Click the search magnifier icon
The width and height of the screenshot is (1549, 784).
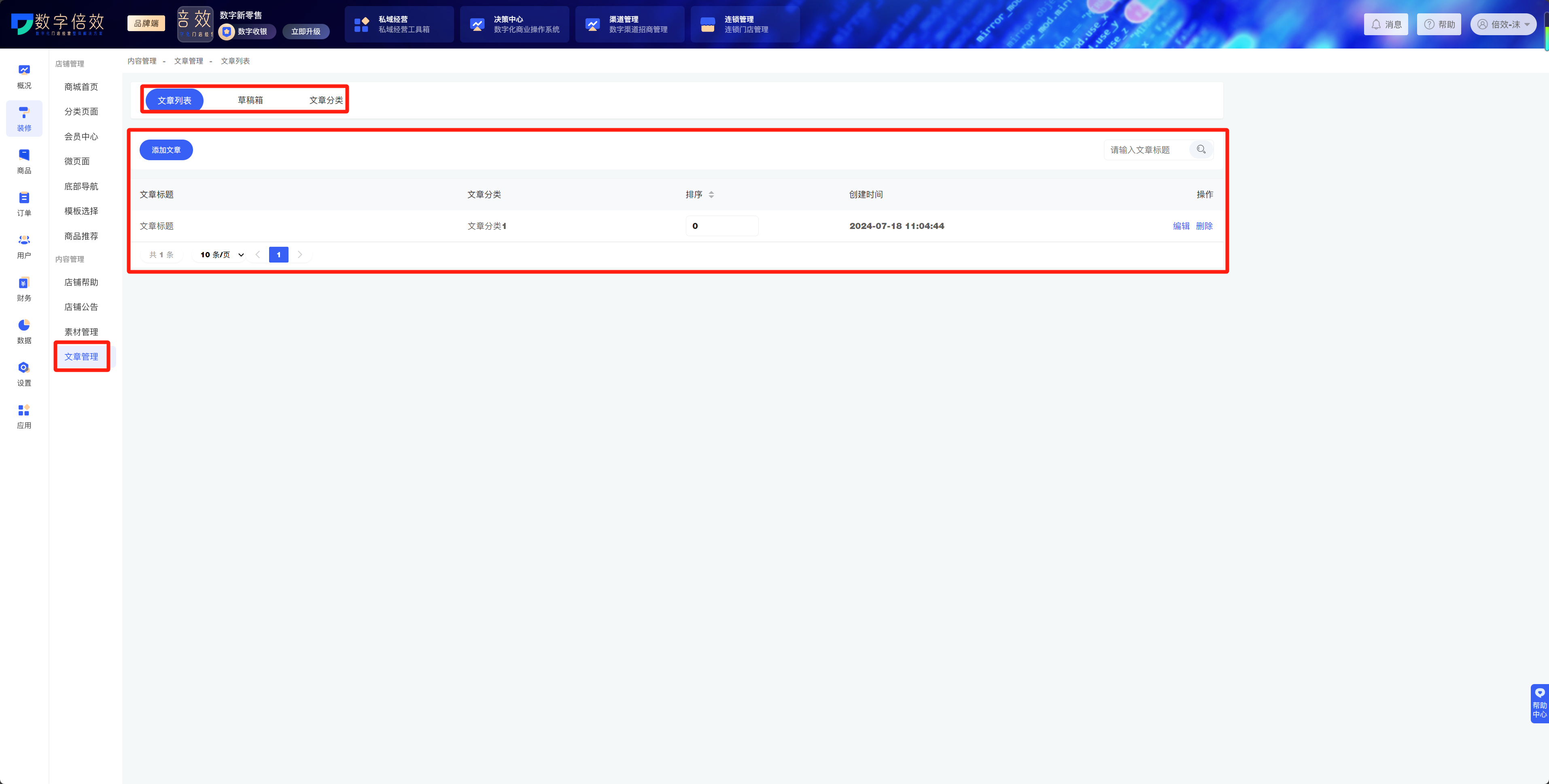point(1201,149)
